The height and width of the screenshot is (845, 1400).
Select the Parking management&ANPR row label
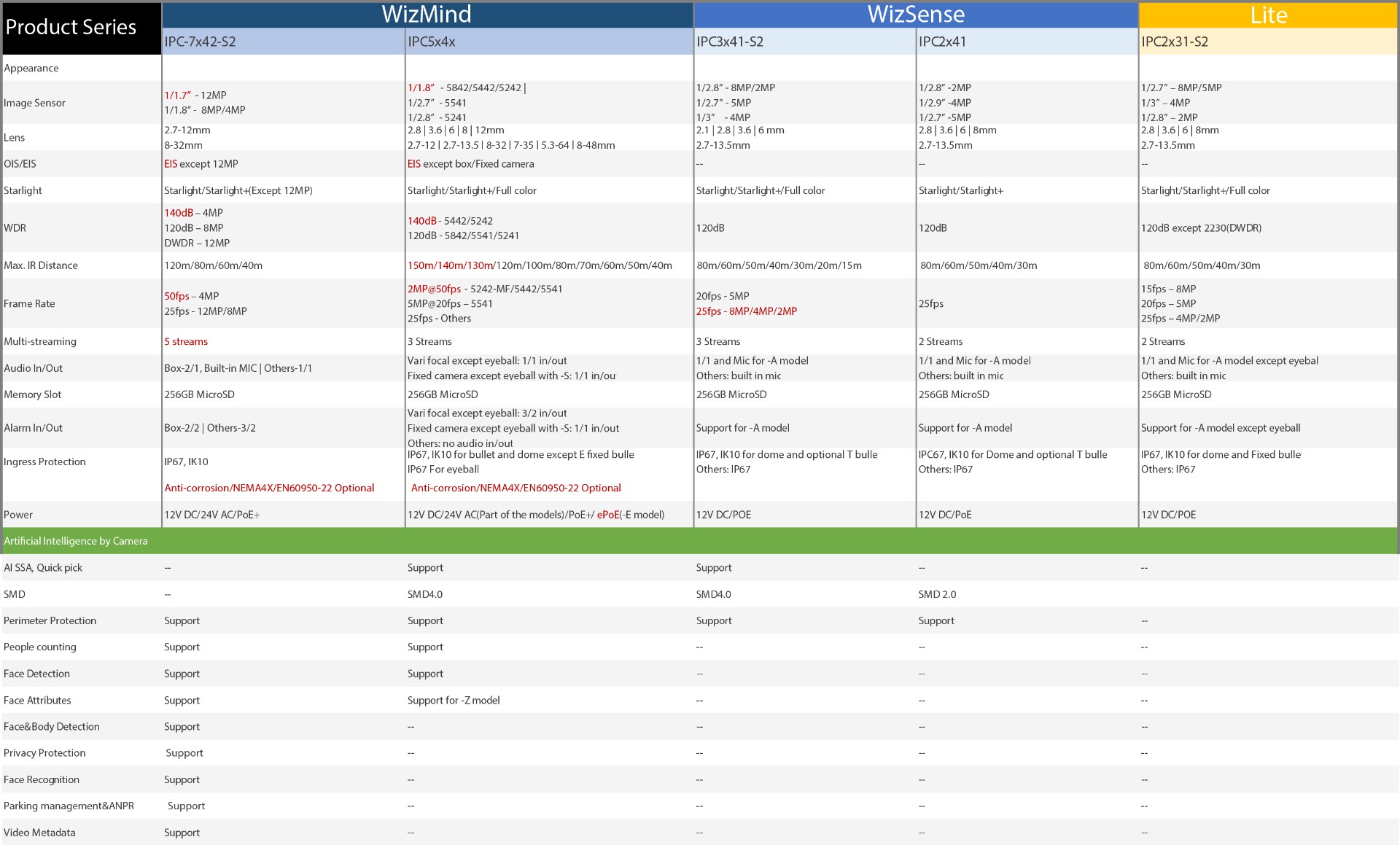point(69,806)
